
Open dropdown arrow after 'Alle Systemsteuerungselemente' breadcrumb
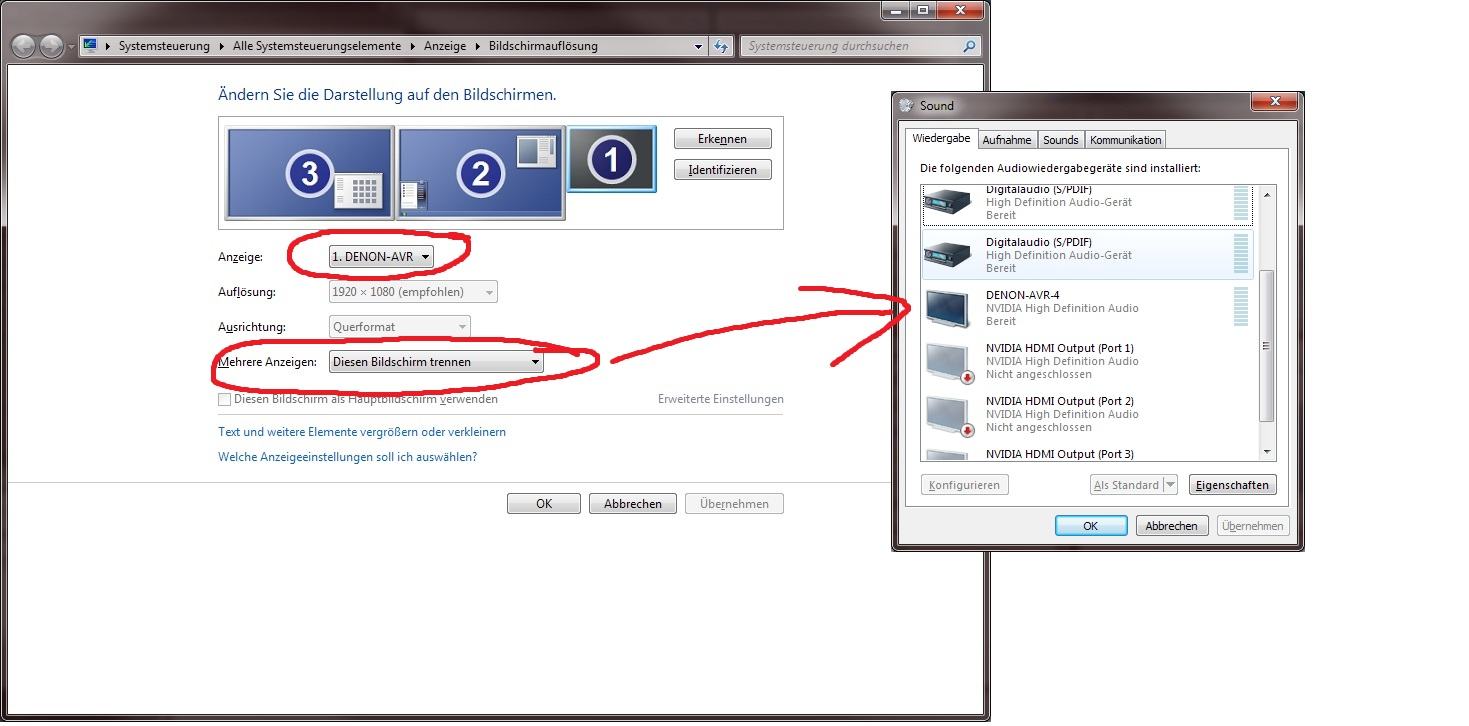[x=412, y=46]
